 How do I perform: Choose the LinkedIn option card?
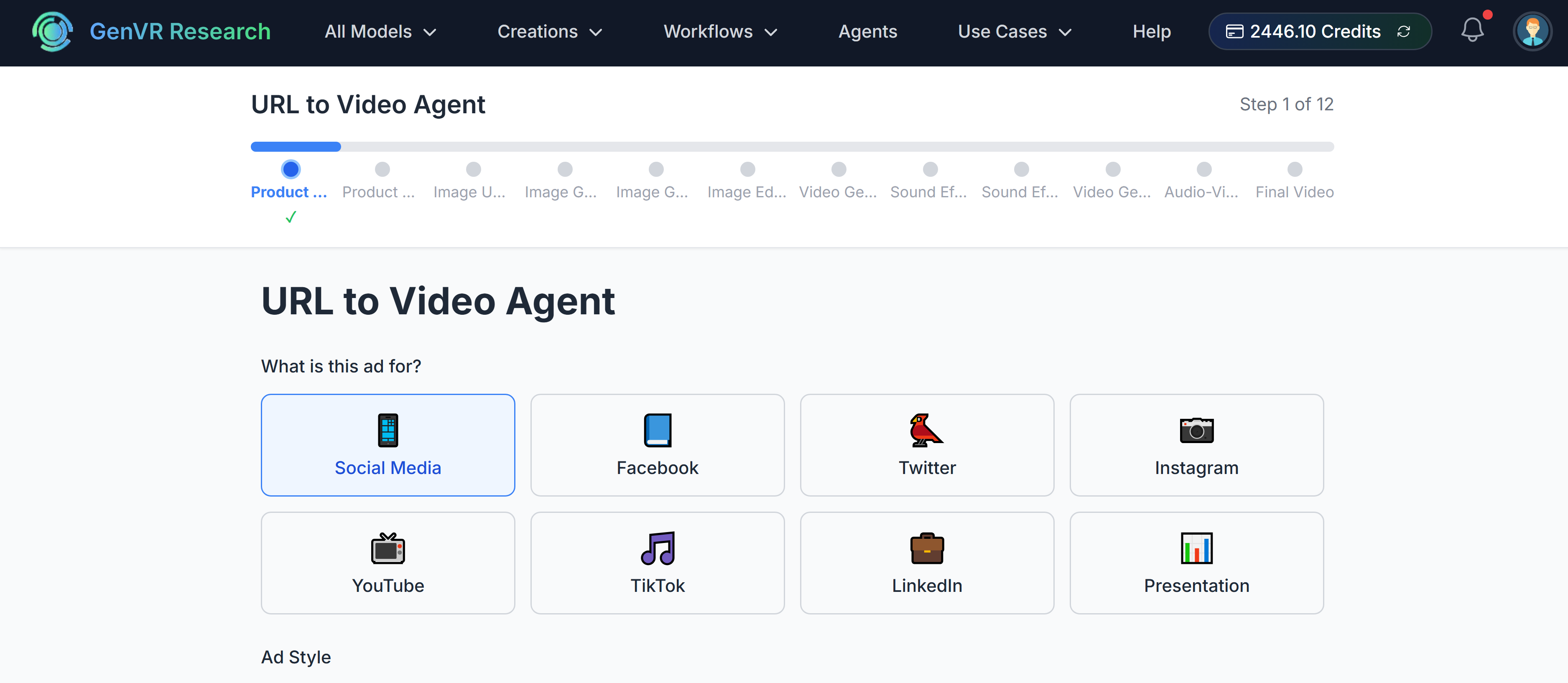926,563
